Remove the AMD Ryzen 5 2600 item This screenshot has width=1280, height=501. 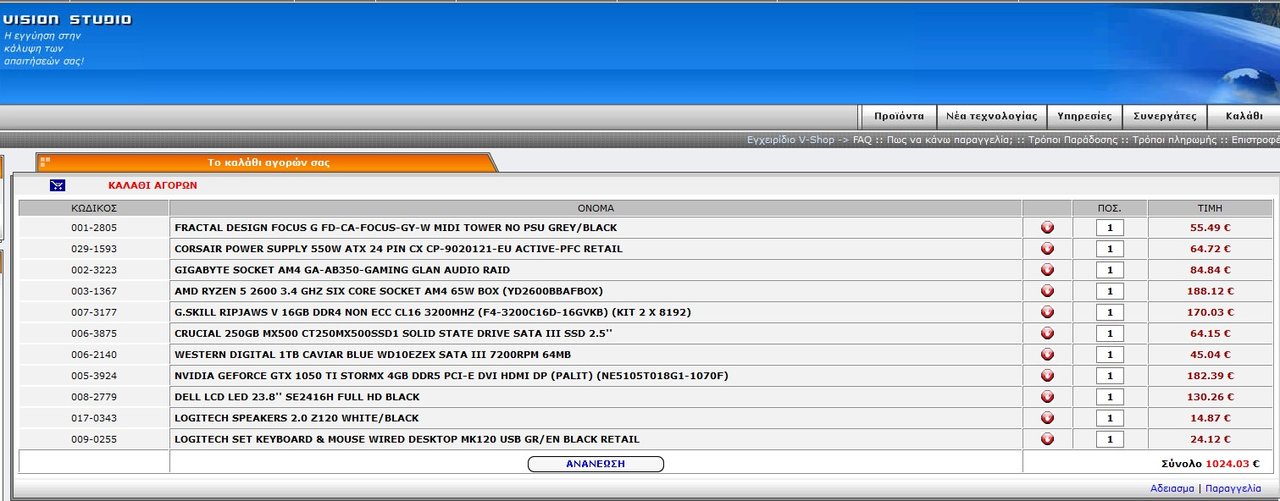click(1047, 291)
